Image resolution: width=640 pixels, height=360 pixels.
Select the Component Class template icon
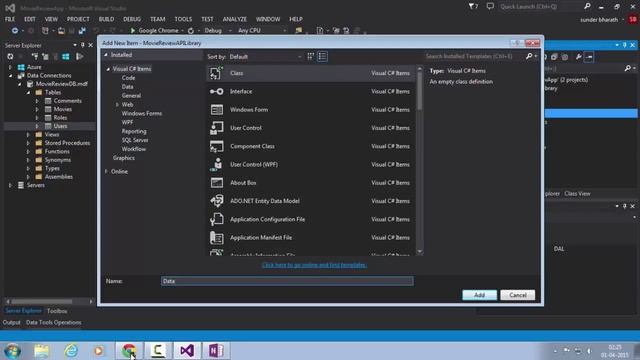(216, 146)
